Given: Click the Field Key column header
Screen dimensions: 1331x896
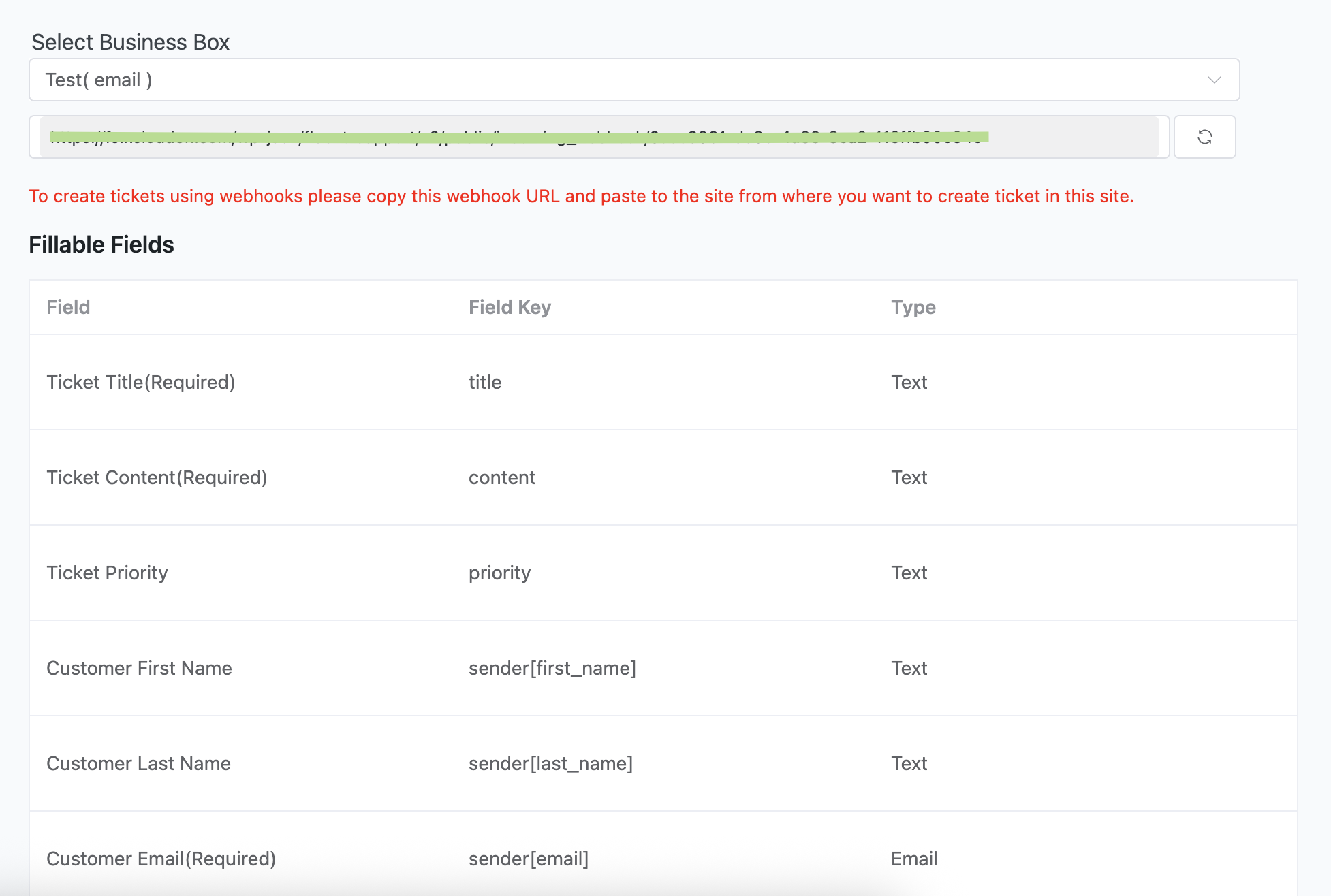Looking at the screenshot, I should click(510, 307).
